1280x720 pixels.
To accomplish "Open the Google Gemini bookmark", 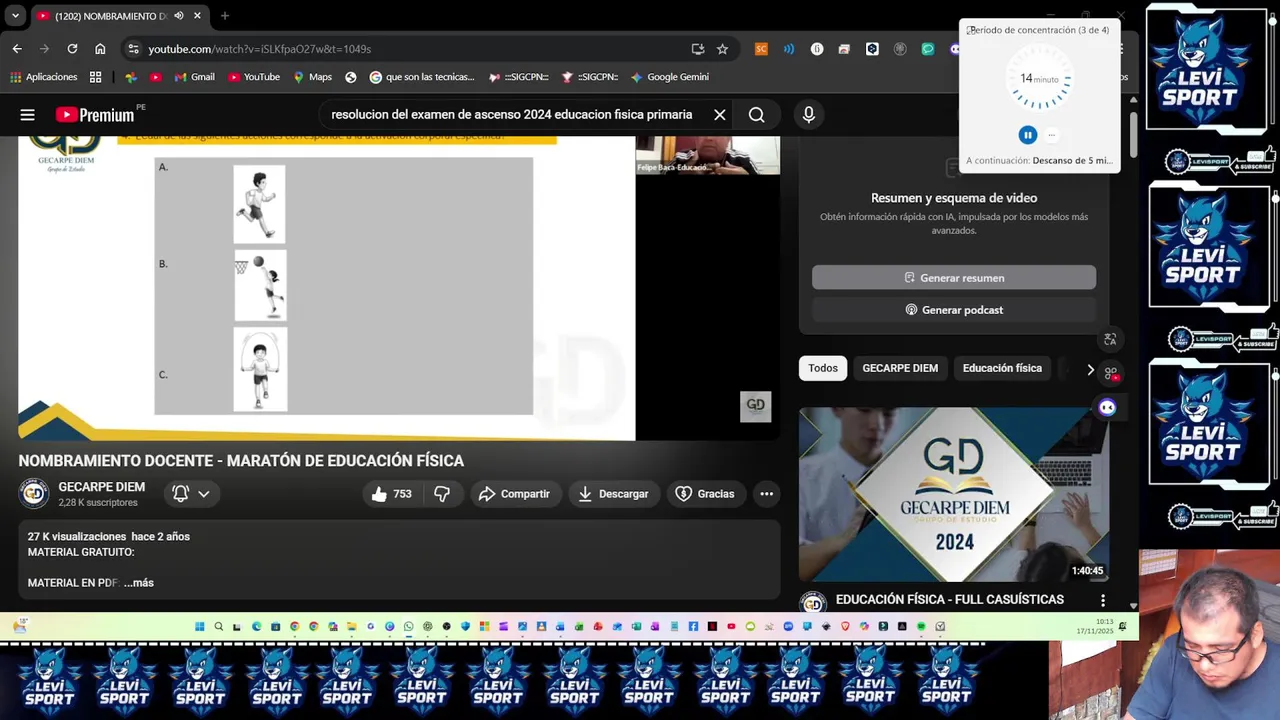I will pos(669,77).
